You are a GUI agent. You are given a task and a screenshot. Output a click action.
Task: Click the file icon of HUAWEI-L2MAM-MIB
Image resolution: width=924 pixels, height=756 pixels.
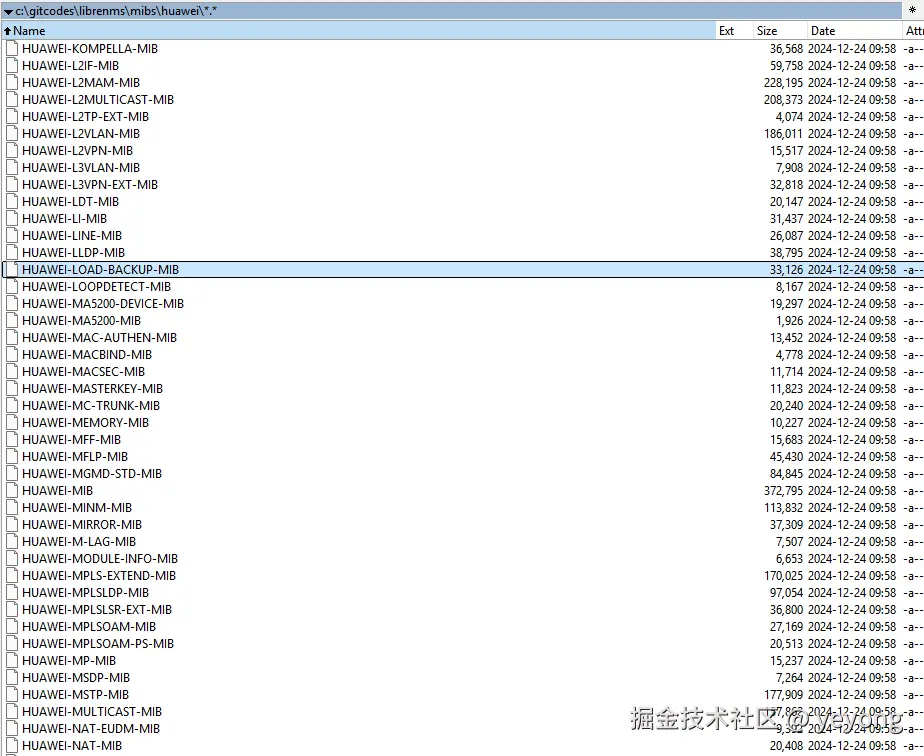coord(12,82)
